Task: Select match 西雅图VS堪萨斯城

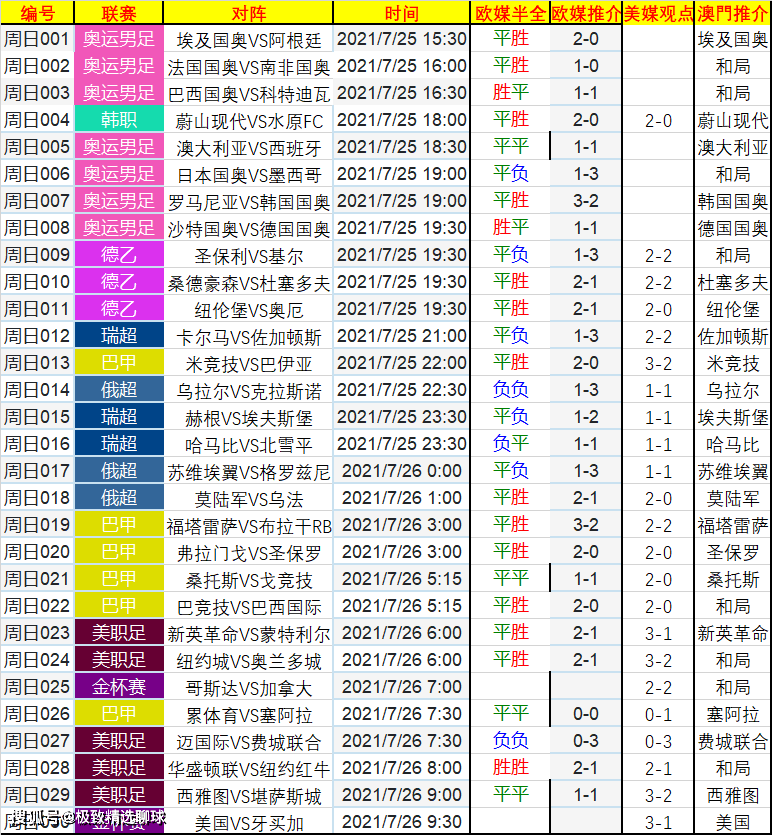Action: coord(248,795)
